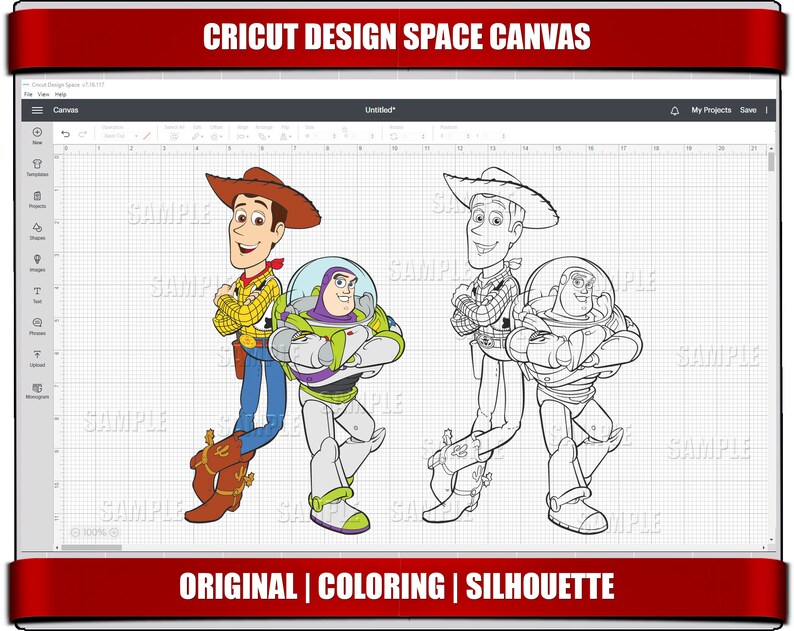Click the Select All icon
794x631 pixels.
click(174, 136)
